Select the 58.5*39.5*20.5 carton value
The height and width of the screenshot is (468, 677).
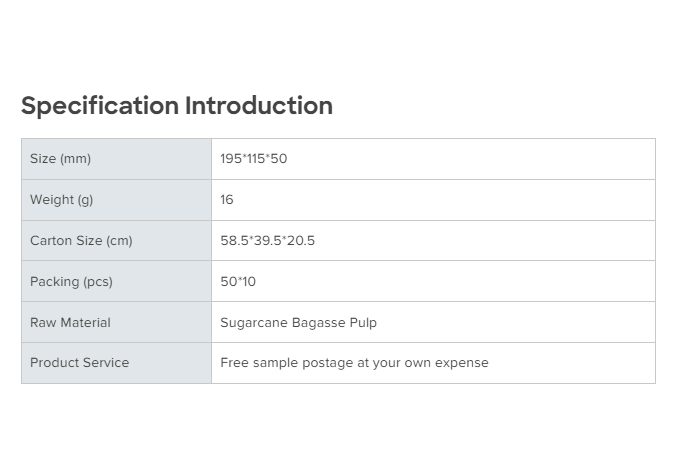click(x=267, y=241)
